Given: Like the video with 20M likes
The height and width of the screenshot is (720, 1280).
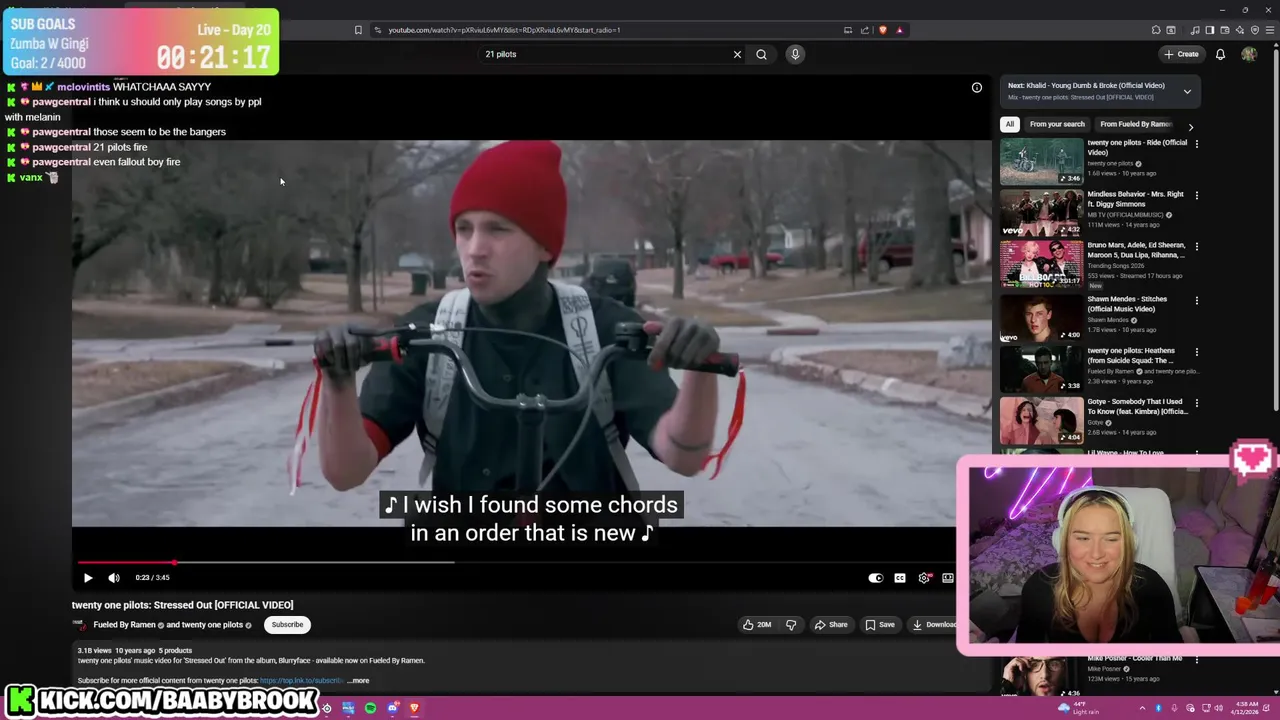Looking at the screenshot, I should pos(756,624).
